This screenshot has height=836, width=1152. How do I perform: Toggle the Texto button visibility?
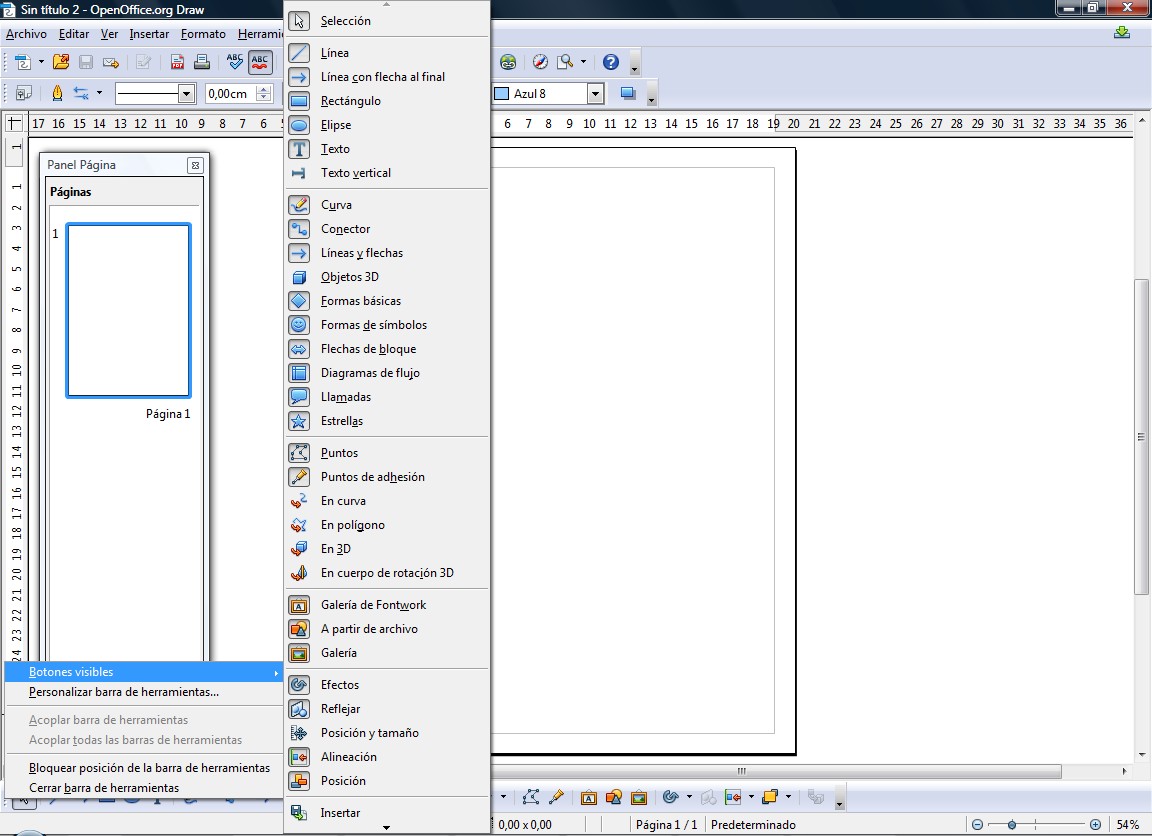386,149
